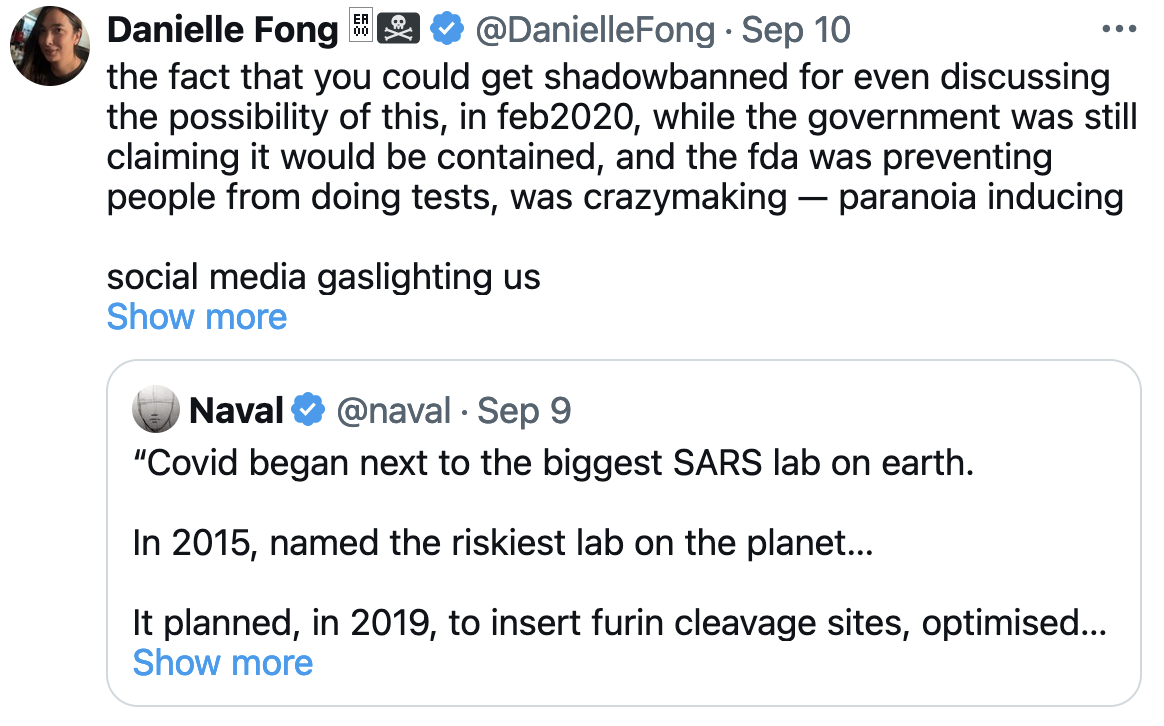
Task: Click Danielle Fong's profile avatar
Action: (x=50, y=47)
